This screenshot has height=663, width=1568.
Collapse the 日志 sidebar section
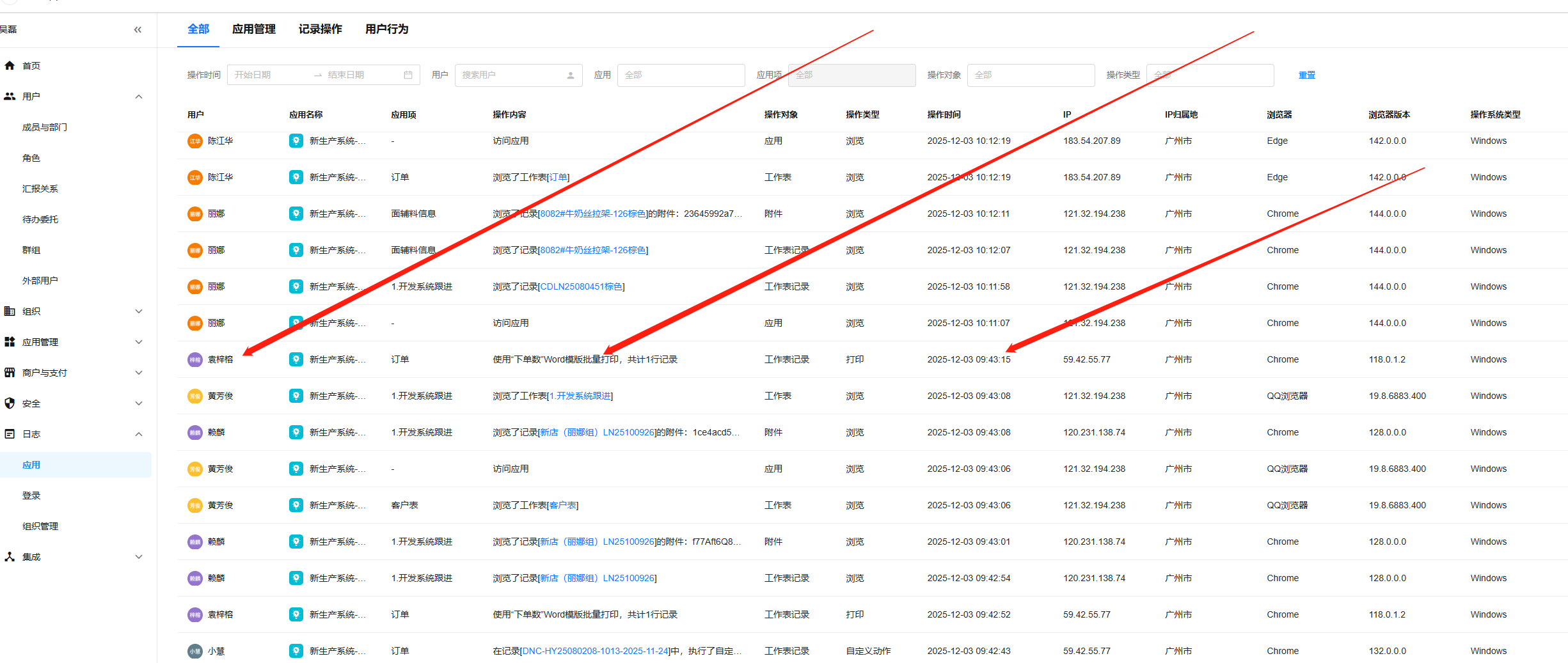pyautogui.click(x=139, y=434)
